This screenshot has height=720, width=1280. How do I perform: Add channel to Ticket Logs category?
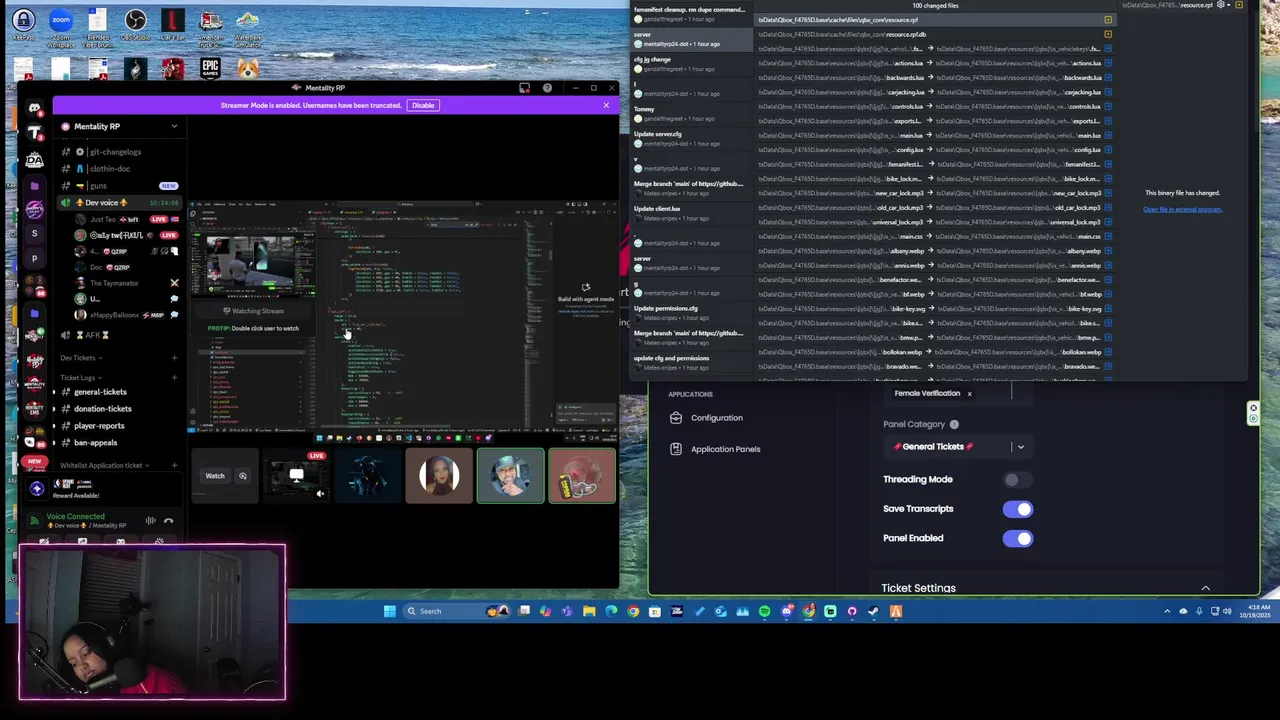tap(174, 378)
